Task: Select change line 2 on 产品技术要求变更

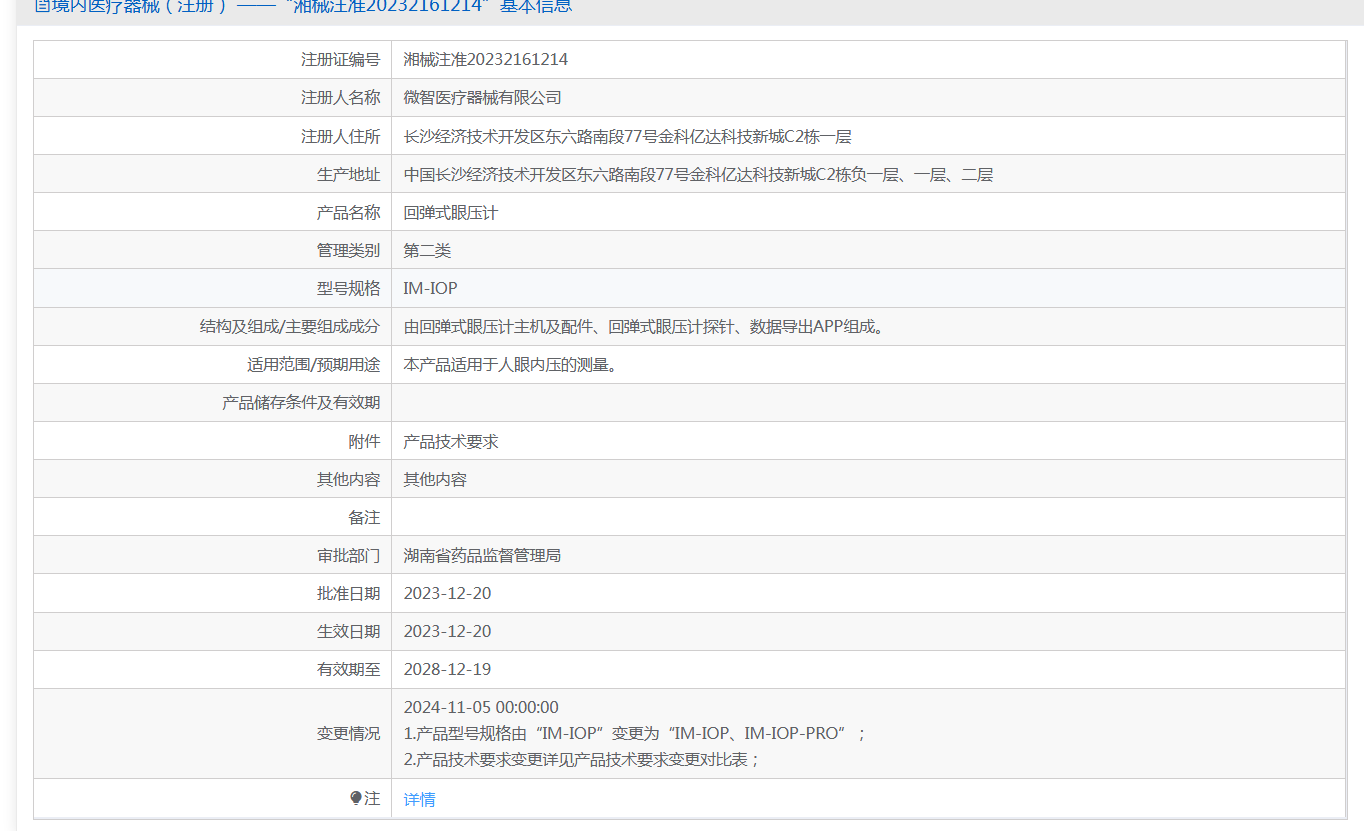Action: (582, 759)
